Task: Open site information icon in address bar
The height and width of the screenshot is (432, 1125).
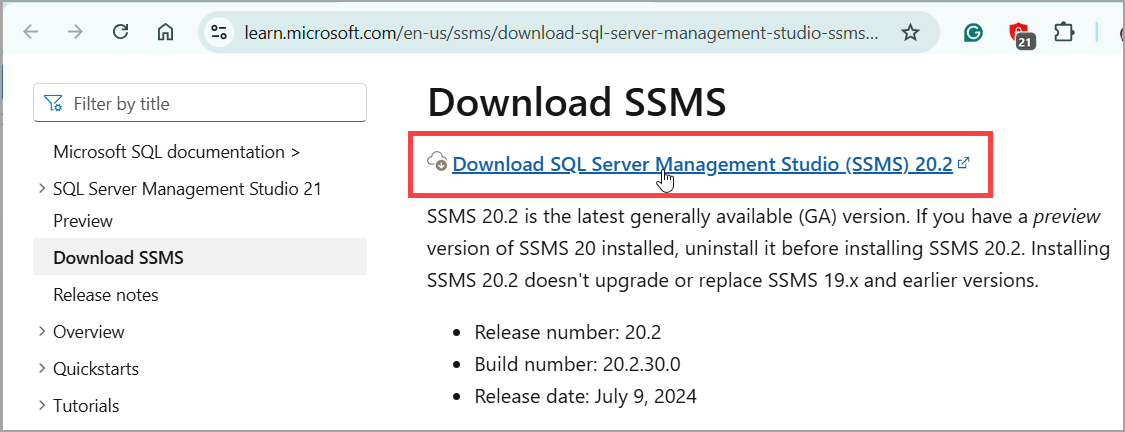Action: tap(219, 32)
